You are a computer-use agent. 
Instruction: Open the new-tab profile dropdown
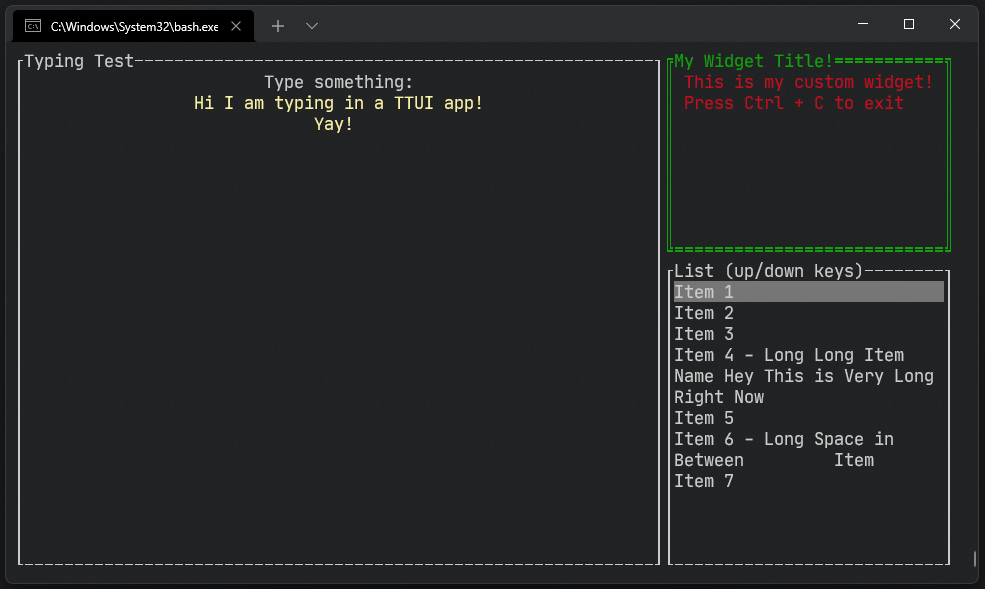tap(312, 26)
